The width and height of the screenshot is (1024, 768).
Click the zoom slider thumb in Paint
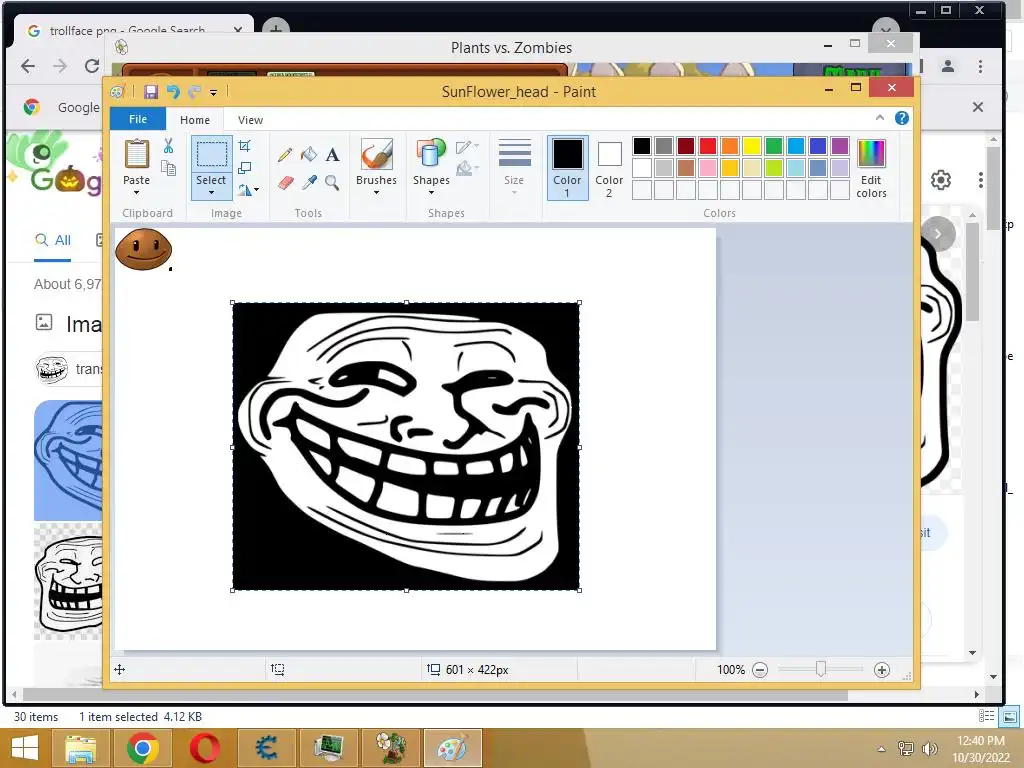(x=821, y=669)
